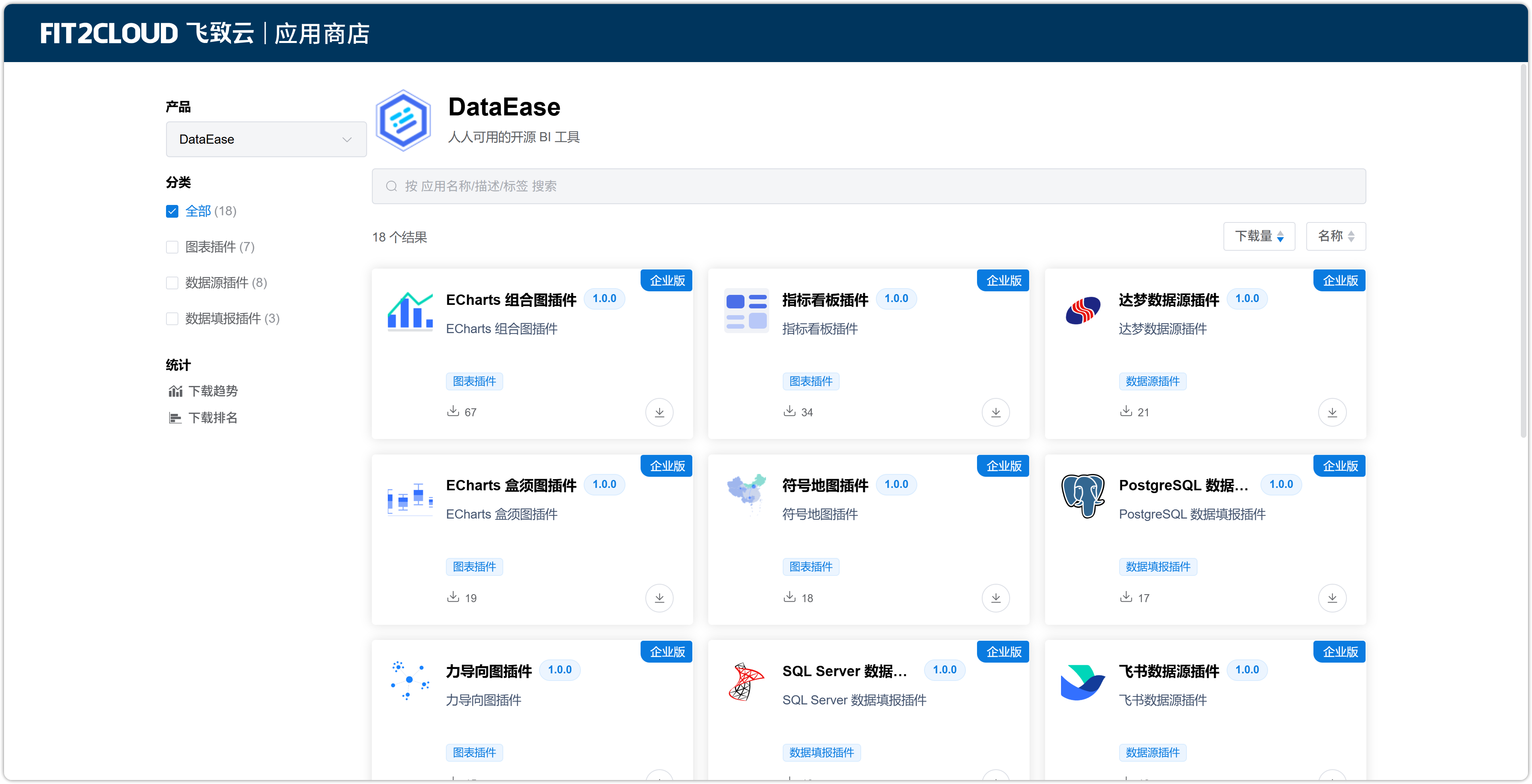
Task: Open the 下载排名 statistics ranking
Action: [203, 418]
